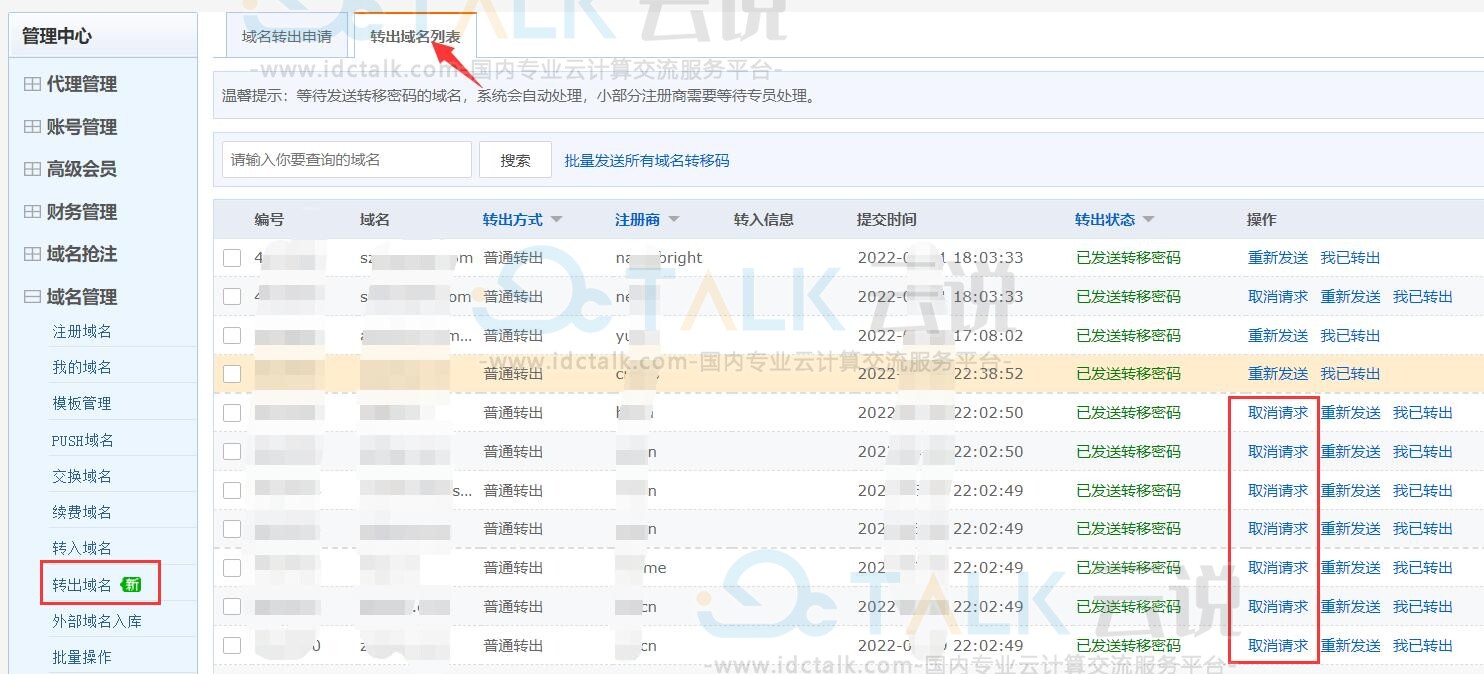Click 重新发送 in the 17:08:02 row

1278,335
